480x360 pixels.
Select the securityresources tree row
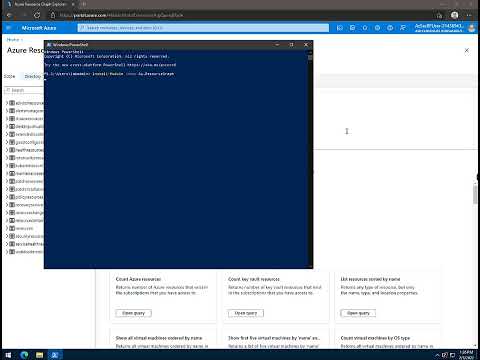pyautogui.click(x=24, y=236)
